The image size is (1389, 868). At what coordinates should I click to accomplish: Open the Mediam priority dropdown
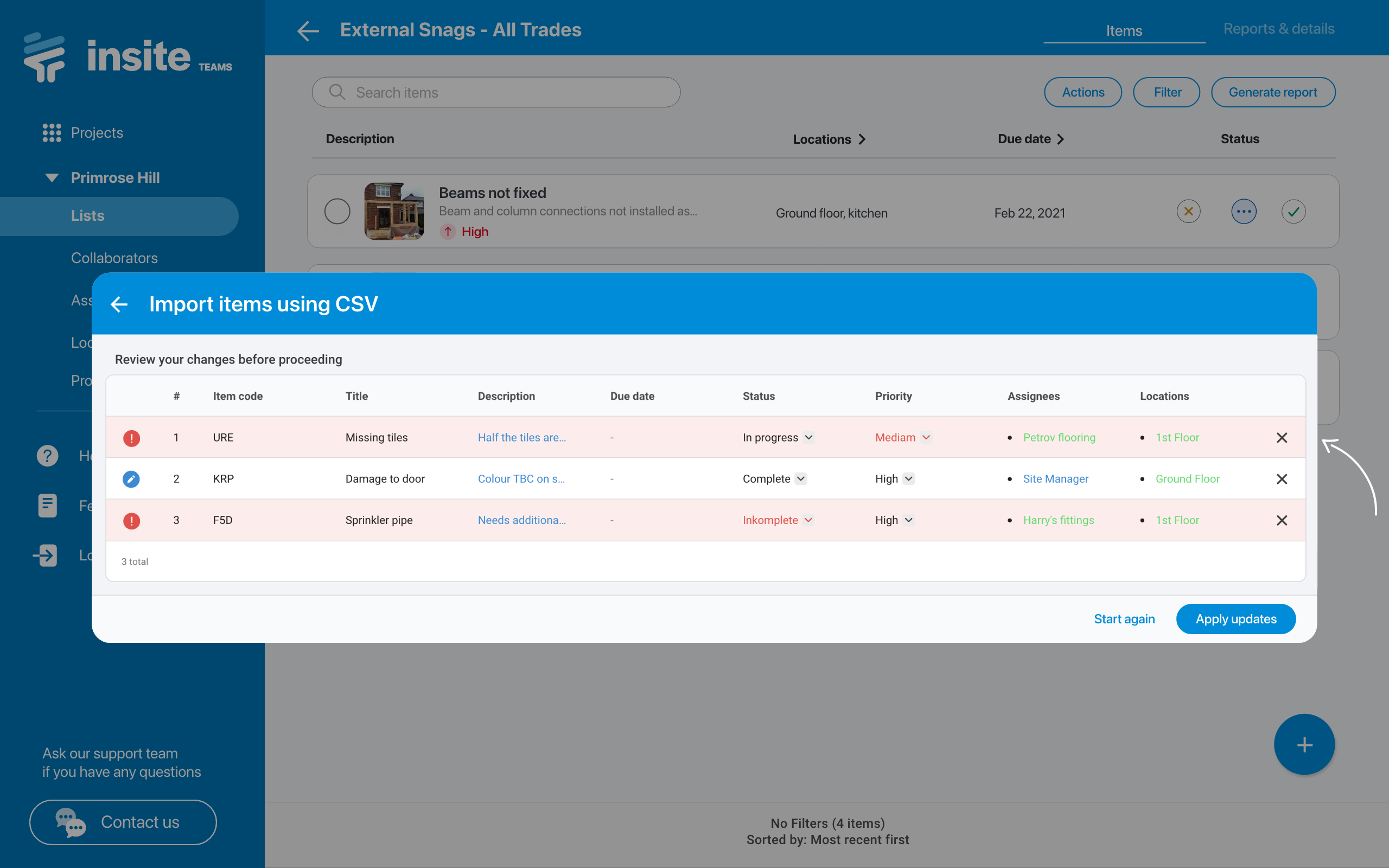click(x=926, y=437)
